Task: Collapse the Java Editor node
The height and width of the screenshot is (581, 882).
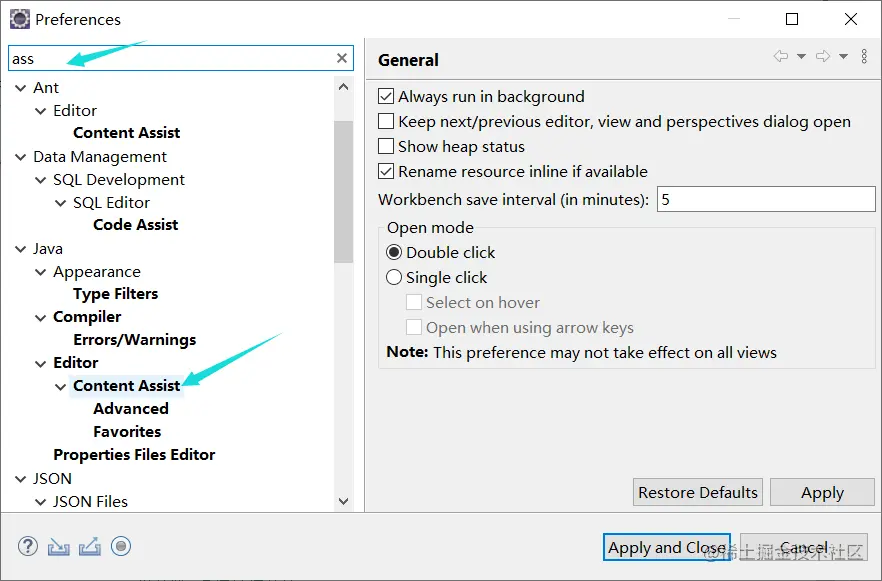Action: click(x=40, y=364)
